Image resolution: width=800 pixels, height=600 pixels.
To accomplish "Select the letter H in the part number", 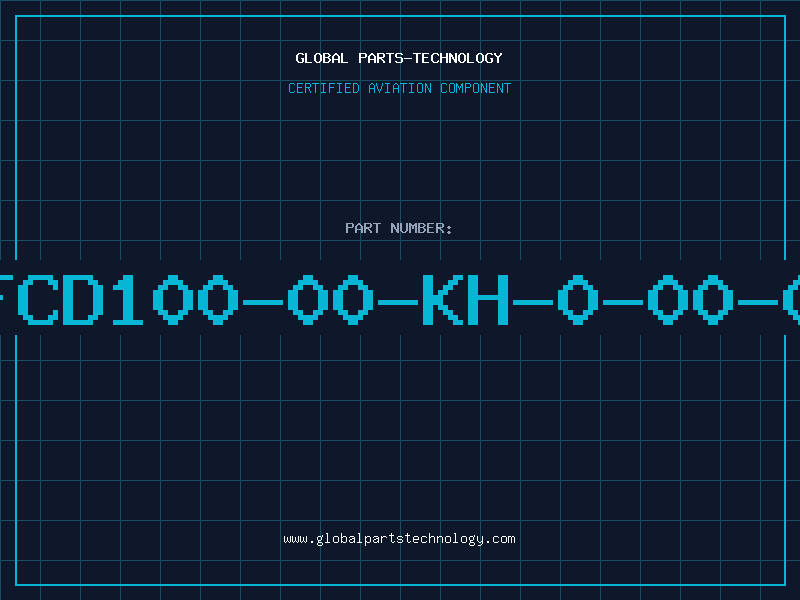I will 488,299.
